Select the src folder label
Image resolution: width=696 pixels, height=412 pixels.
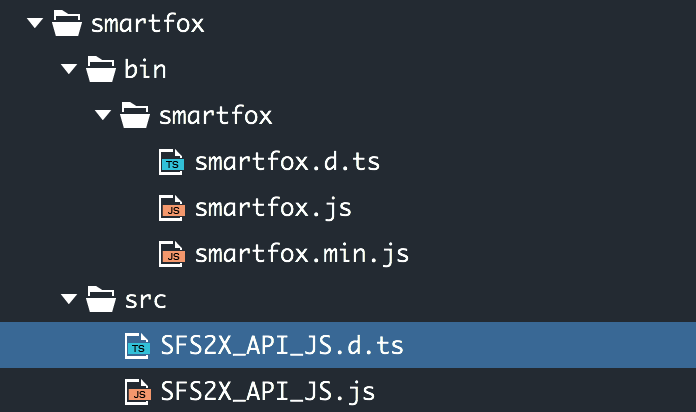click(146, 300)
